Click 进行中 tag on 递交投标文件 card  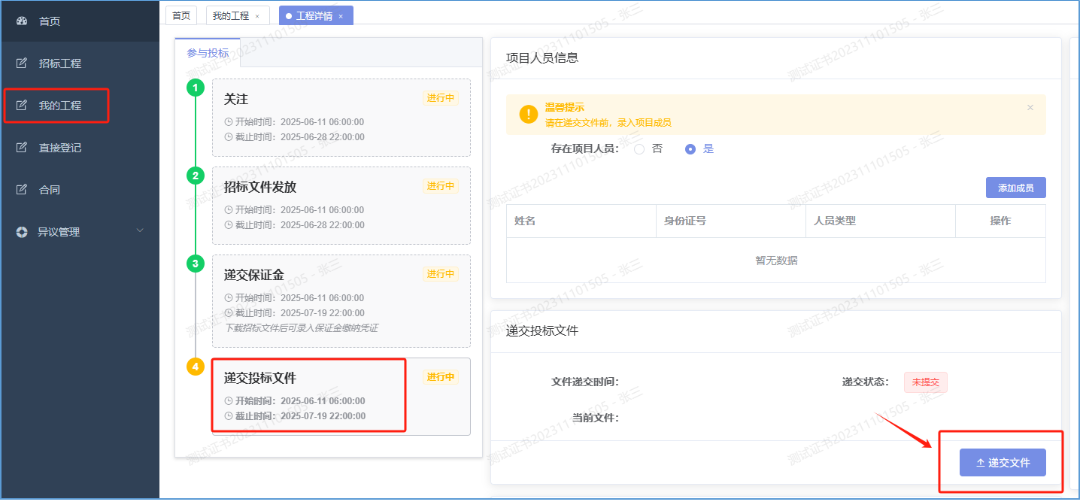441,377
